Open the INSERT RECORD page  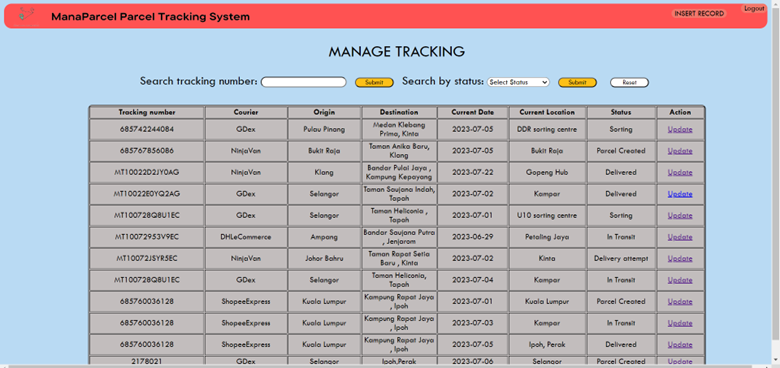point(699,13)
